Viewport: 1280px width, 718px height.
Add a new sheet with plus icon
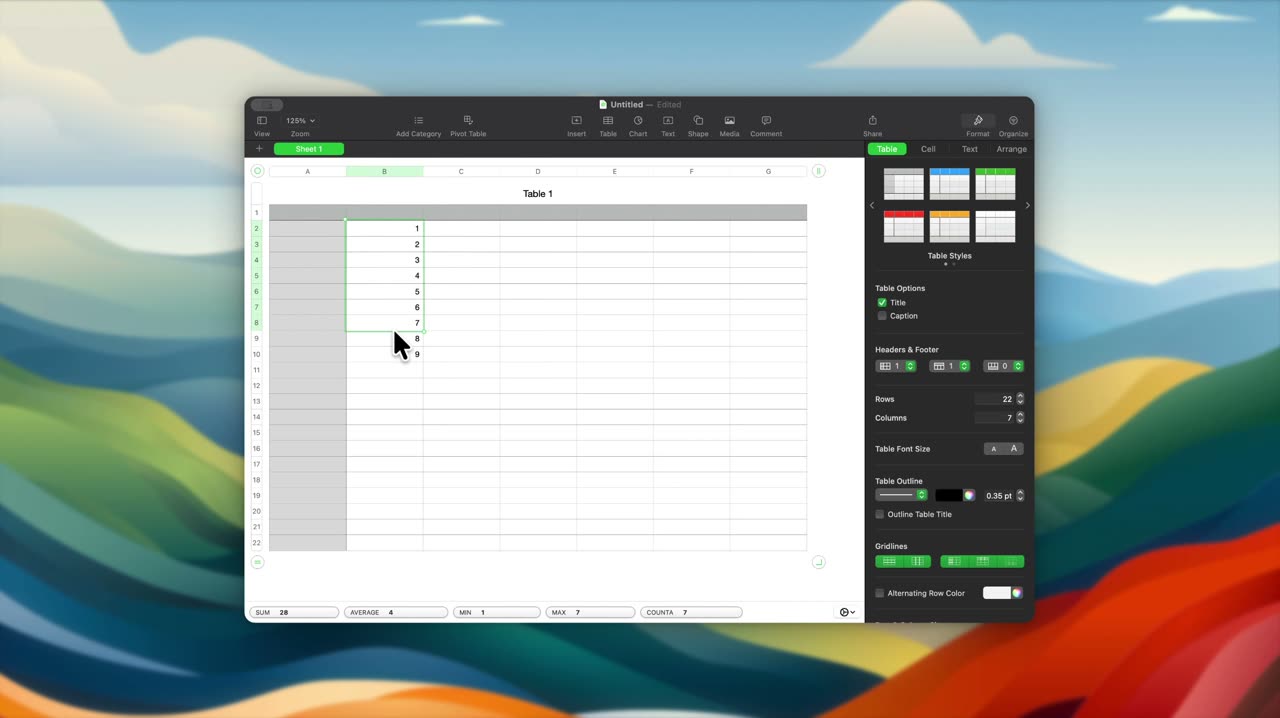coord(259,149)
